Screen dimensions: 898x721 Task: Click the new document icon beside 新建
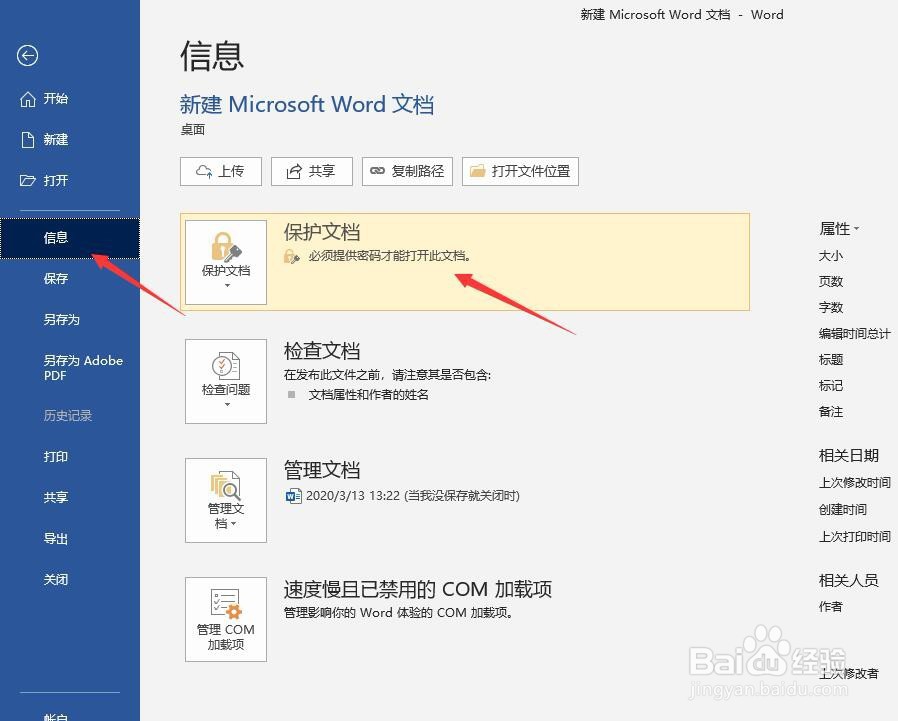coord(27,139)
